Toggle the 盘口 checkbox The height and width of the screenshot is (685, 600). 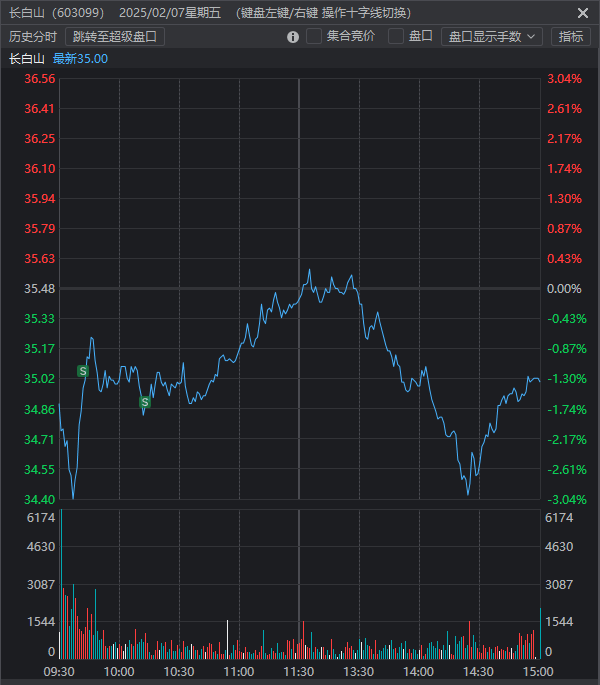[396, 37]
